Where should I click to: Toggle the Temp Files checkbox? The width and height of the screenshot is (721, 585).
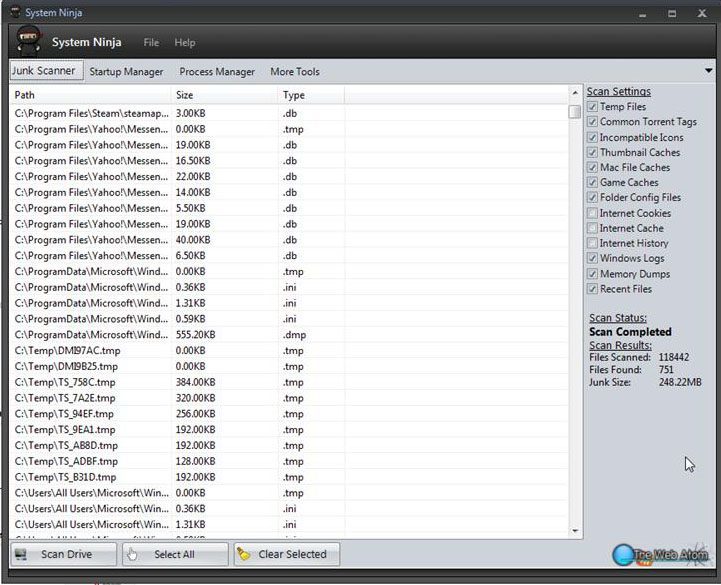pyautogui.click(x=592, y=107)
